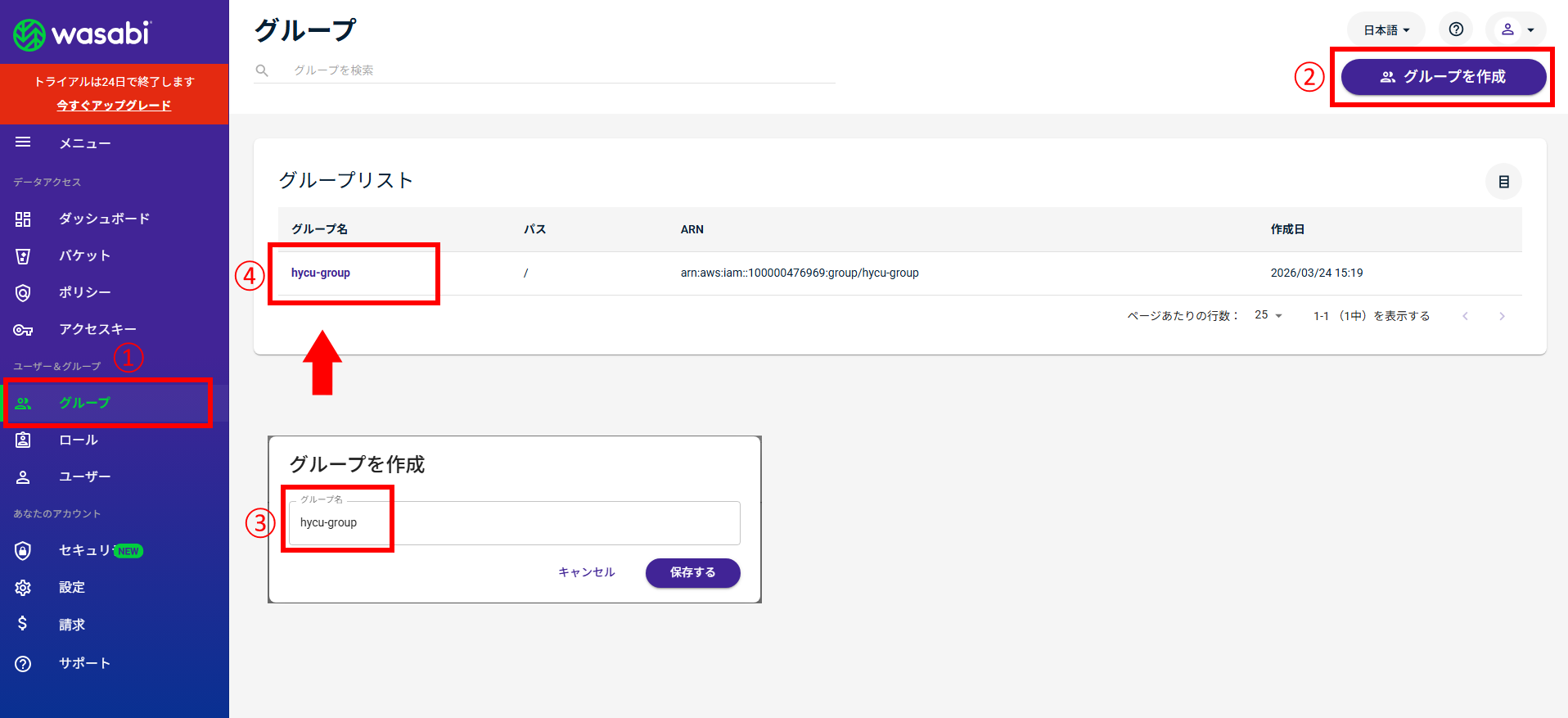This screenshot has height=718, width=1568.
Task: Open the Policy (ポリシー) shield icon
Action: (x=23, y=292)
